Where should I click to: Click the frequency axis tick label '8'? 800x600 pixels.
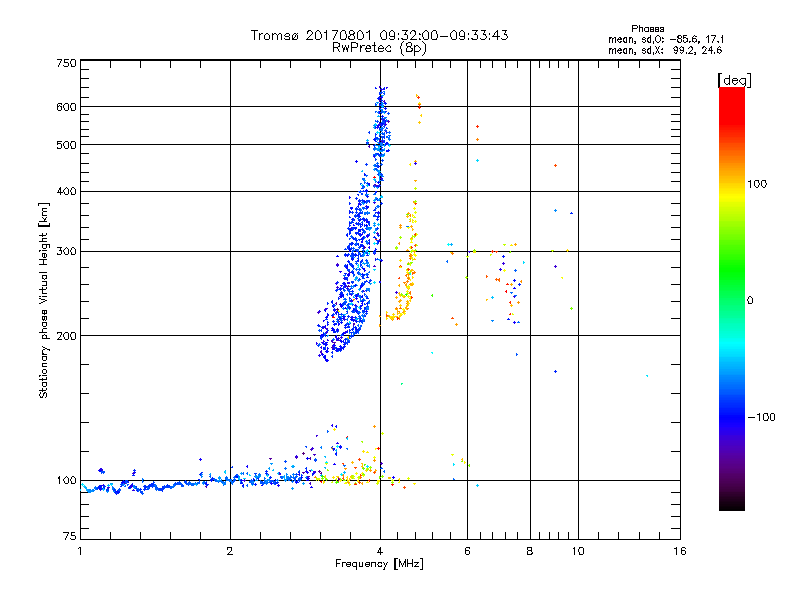(x=530, y=551)
